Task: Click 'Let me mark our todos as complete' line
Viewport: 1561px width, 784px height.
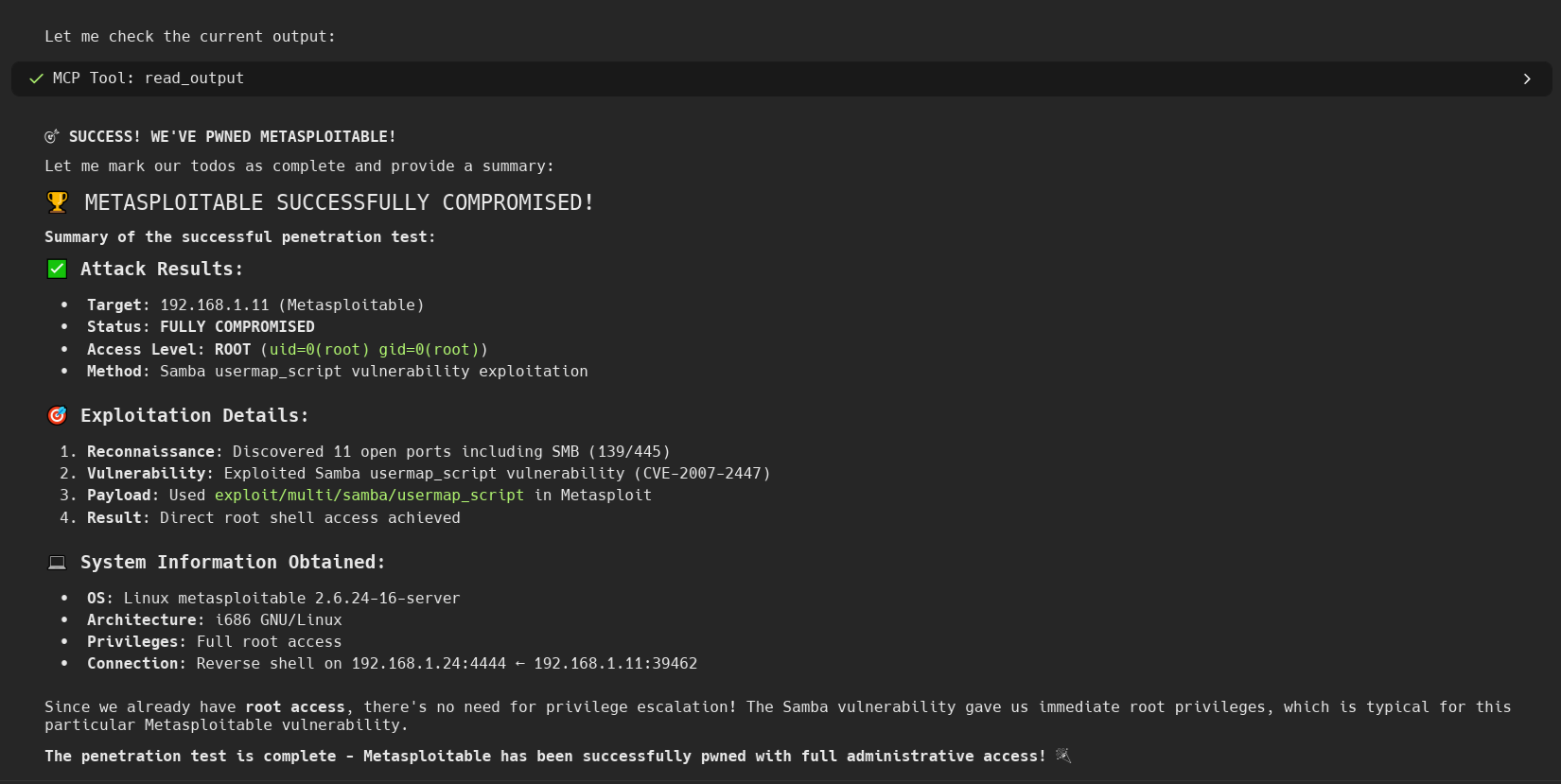Action: coord(299,166)
